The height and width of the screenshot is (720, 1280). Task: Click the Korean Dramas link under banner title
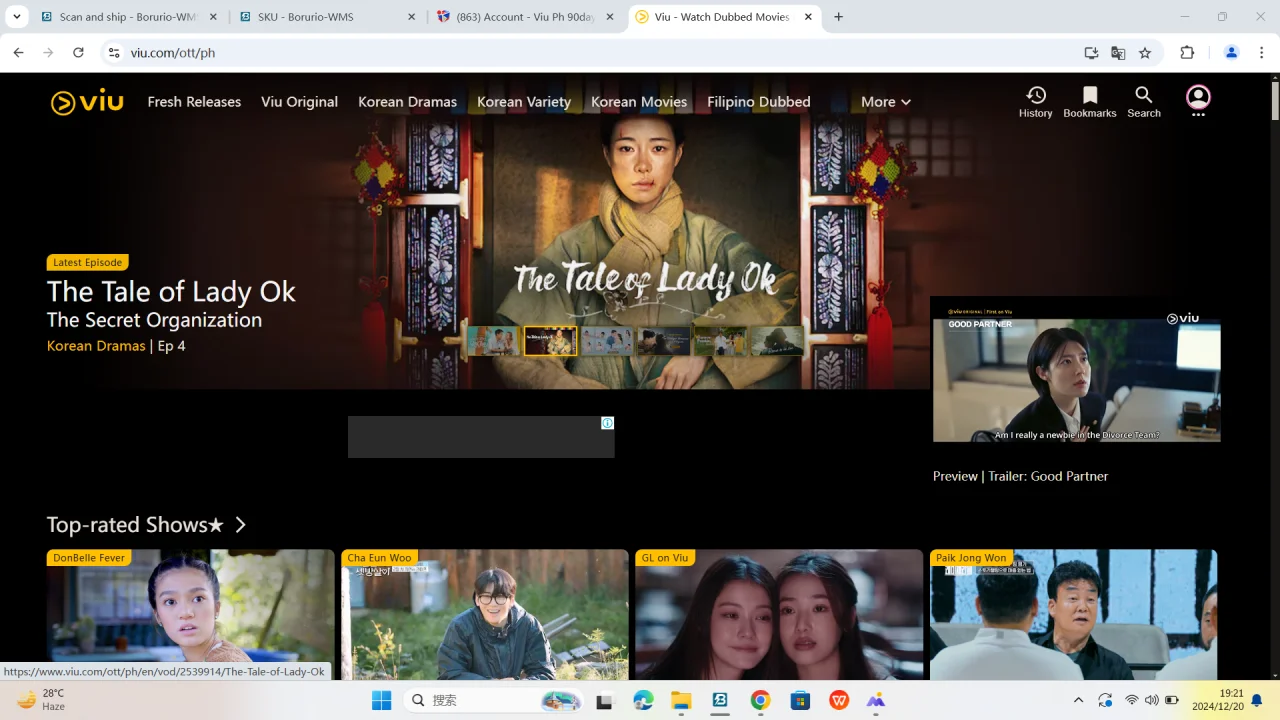[x=96, y=346]
